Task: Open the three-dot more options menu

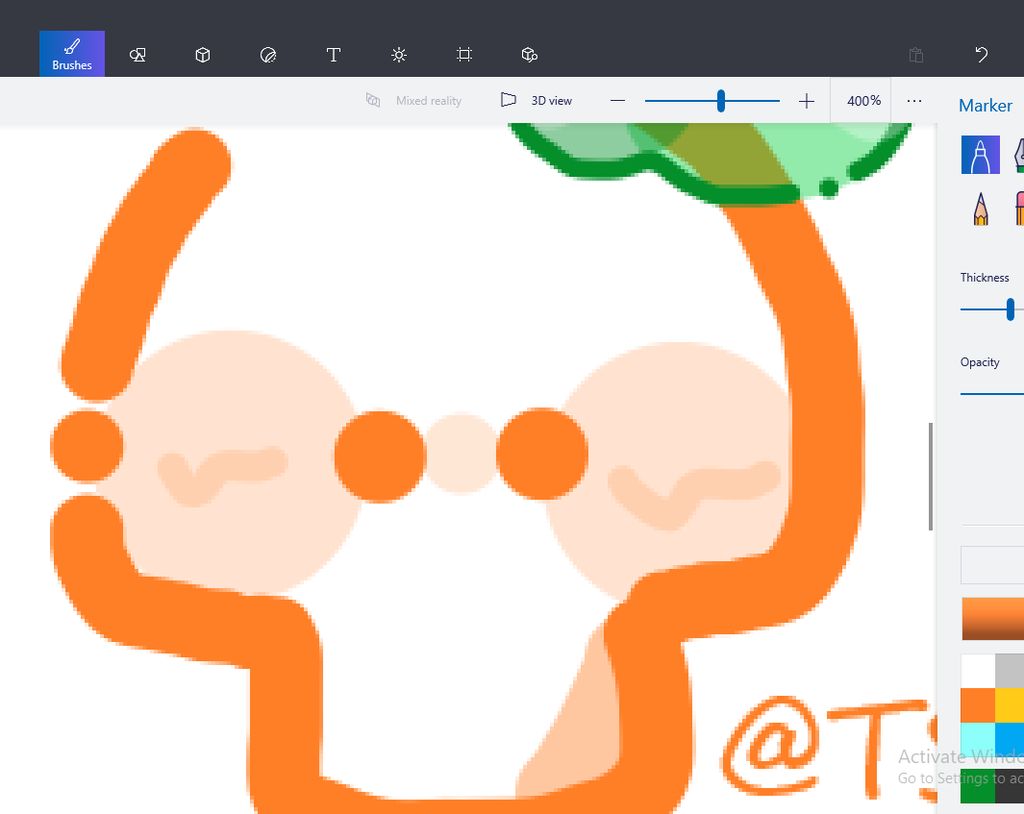Action: (x=914, y=101)
